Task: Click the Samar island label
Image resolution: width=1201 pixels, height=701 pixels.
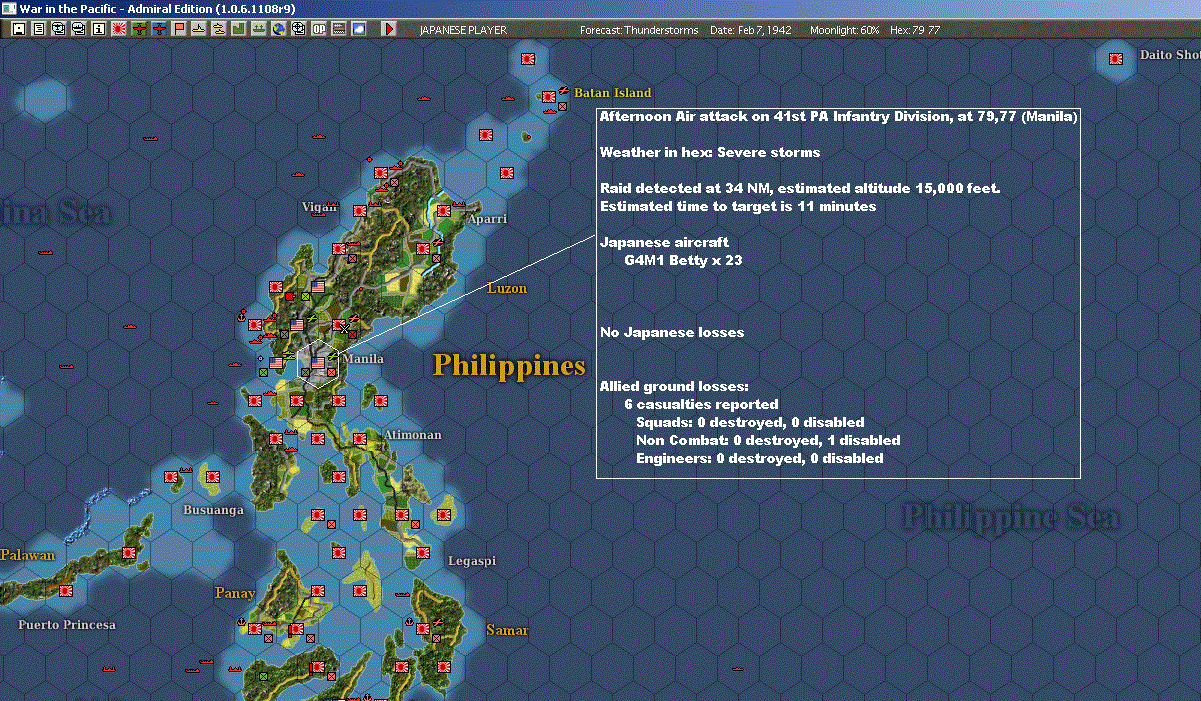Action: coord(507,630)
